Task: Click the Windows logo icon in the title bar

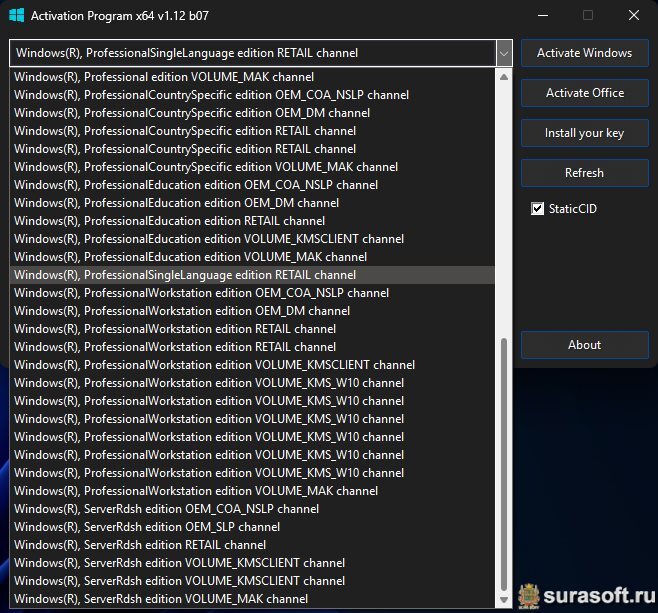Action: [17, 16]
